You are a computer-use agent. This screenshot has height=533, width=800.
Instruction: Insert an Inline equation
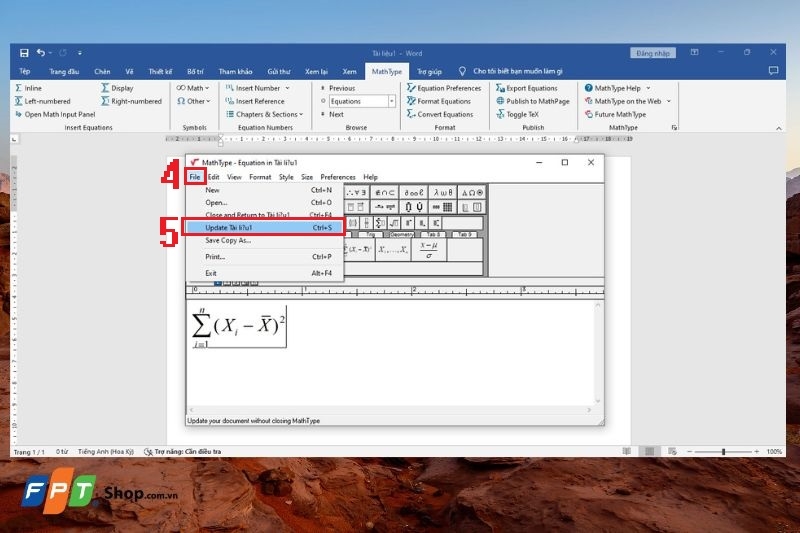[29, 88]
